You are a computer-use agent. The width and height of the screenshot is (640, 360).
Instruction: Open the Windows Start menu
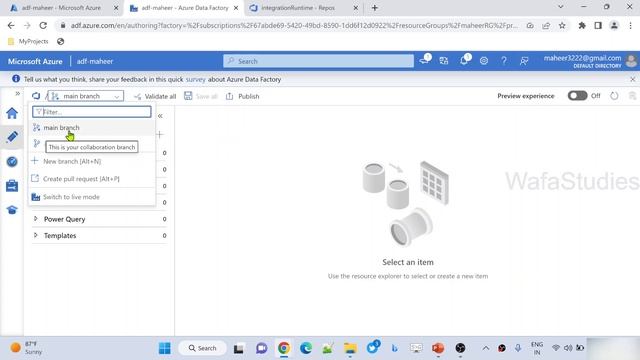(x=165, y=348)
